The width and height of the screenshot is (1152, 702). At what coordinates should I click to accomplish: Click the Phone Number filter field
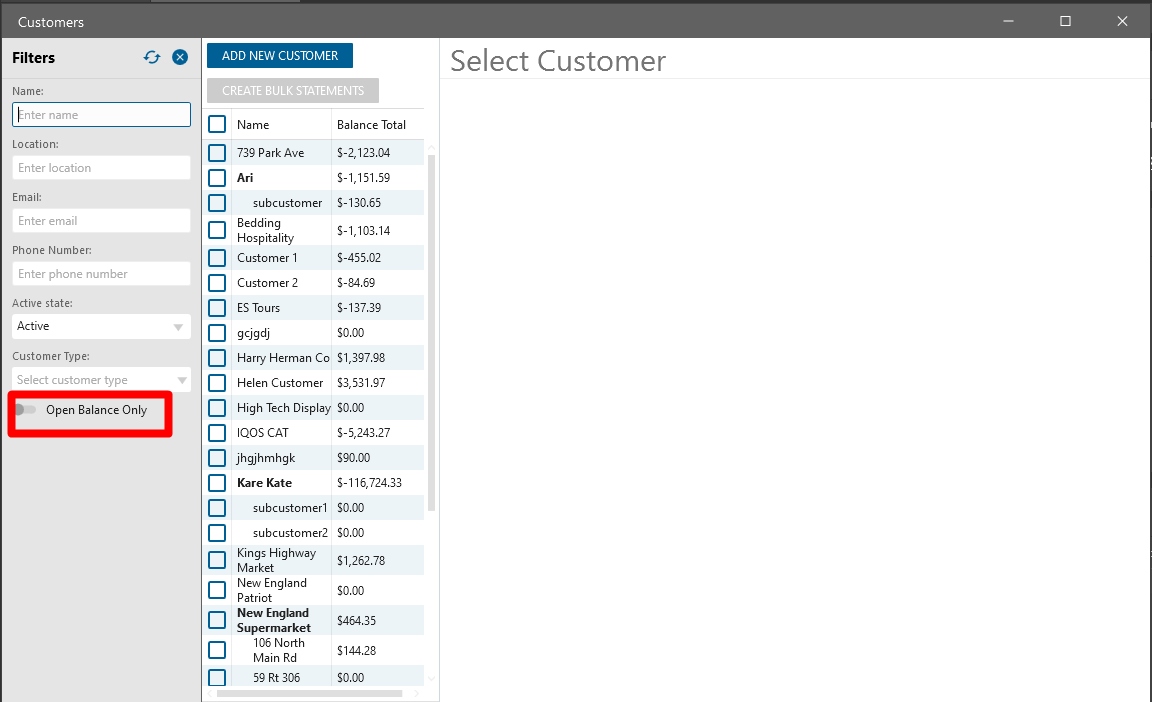101,274
